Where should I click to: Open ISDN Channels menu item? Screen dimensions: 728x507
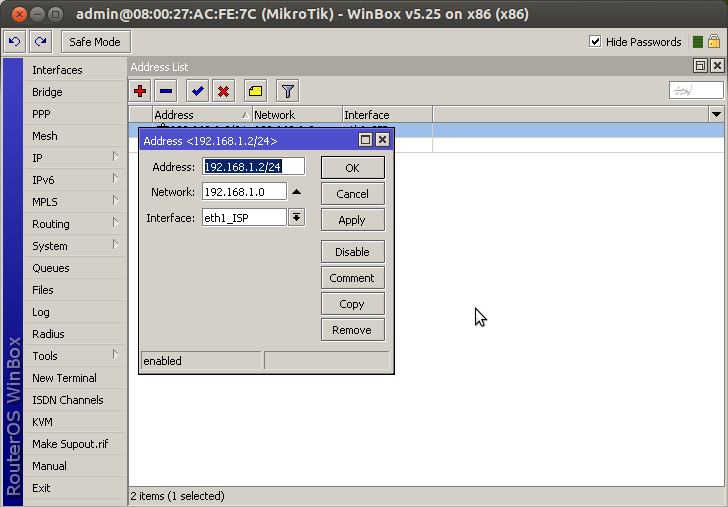click(74, 400)
